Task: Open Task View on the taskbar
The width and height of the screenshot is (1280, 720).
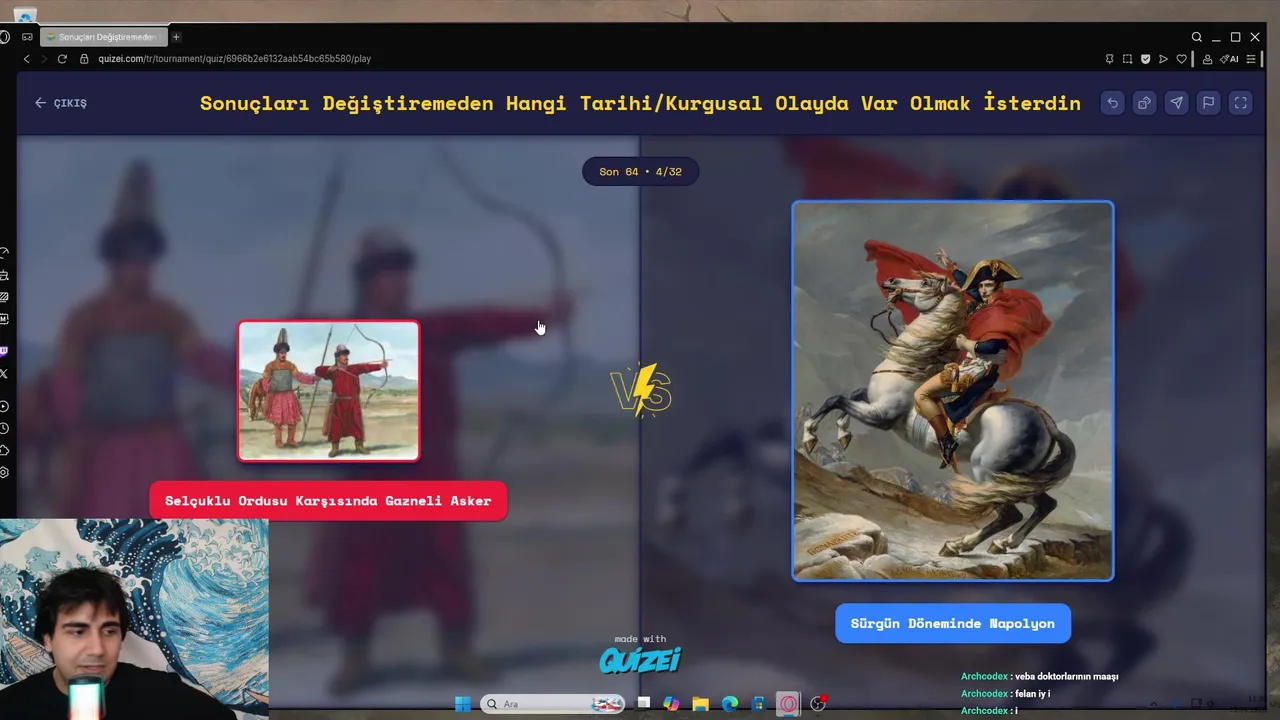Action: [644, 704]
